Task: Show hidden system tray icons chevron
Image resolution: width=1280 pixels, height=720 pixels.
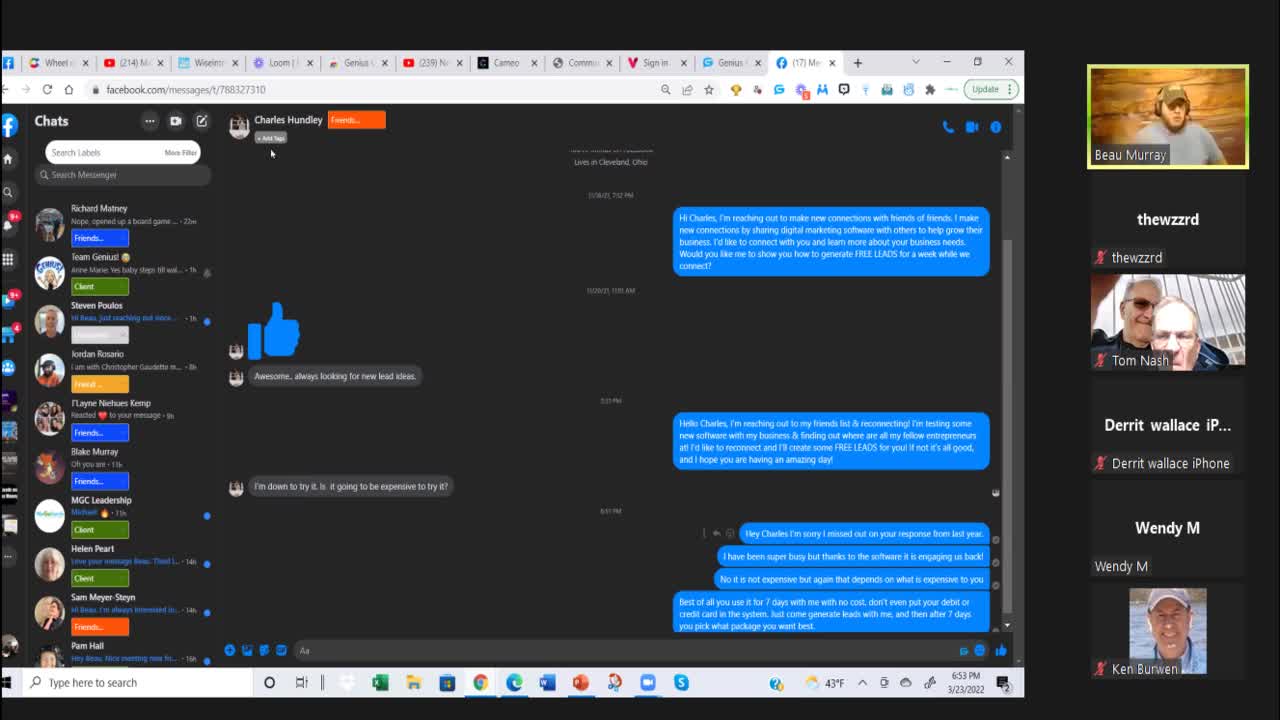Action: click(x=862, y=683)
